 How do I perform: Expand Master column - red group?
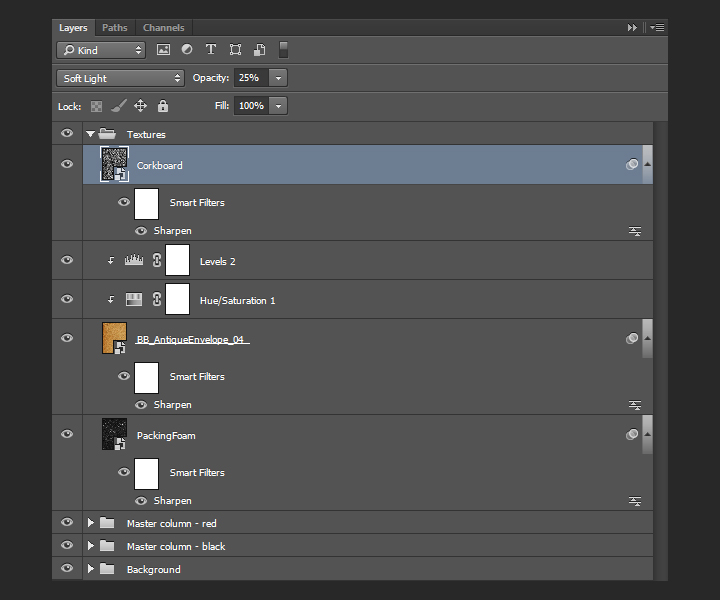[x=90, y=522]
